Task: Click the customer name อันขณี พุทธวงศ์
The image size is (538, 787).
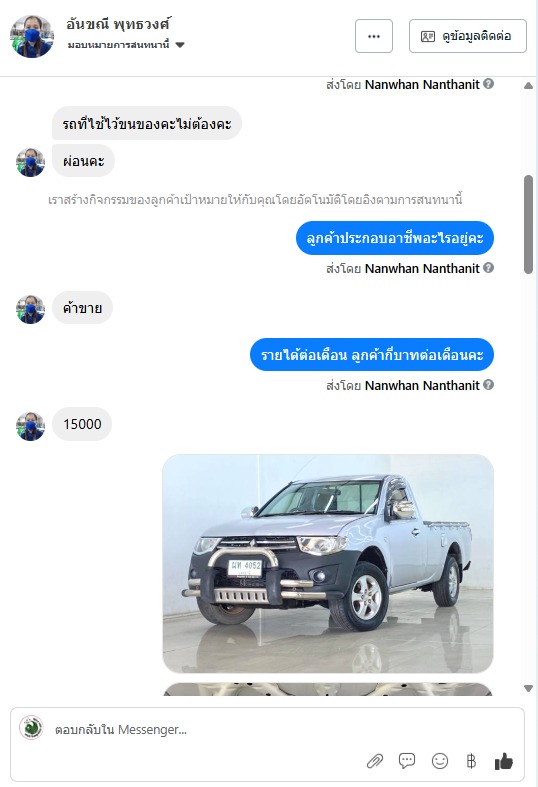Action: click(118, 24)
